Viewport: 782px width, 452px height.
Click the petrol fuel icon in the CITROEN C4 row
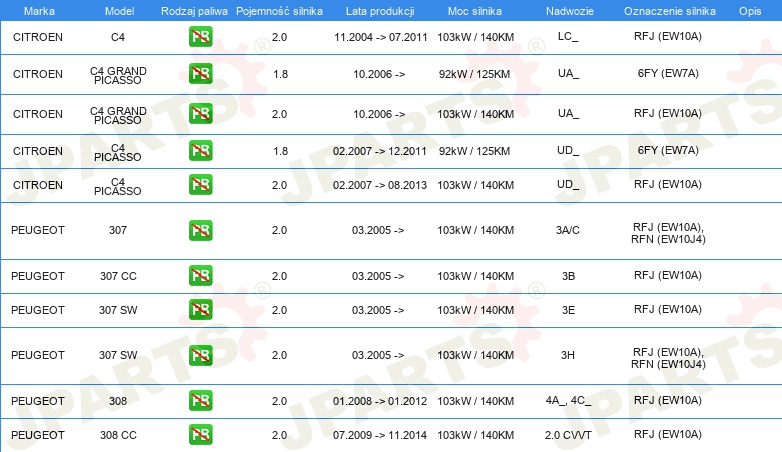(x=200, y=36)
